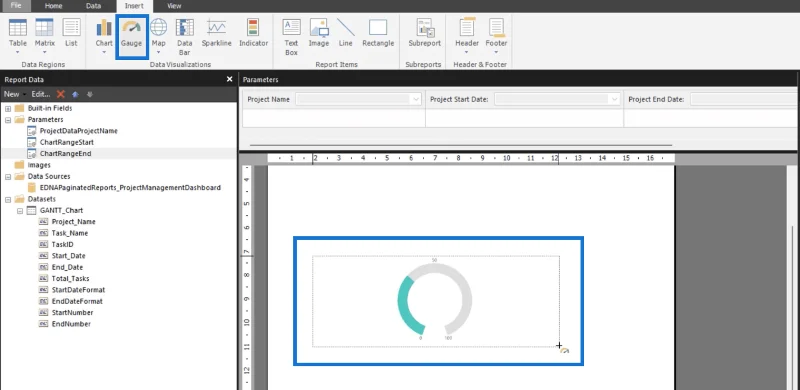The height and width of the screenshot is (390, 800).
Task: Select the TaskID field
Action: [62, 245]
